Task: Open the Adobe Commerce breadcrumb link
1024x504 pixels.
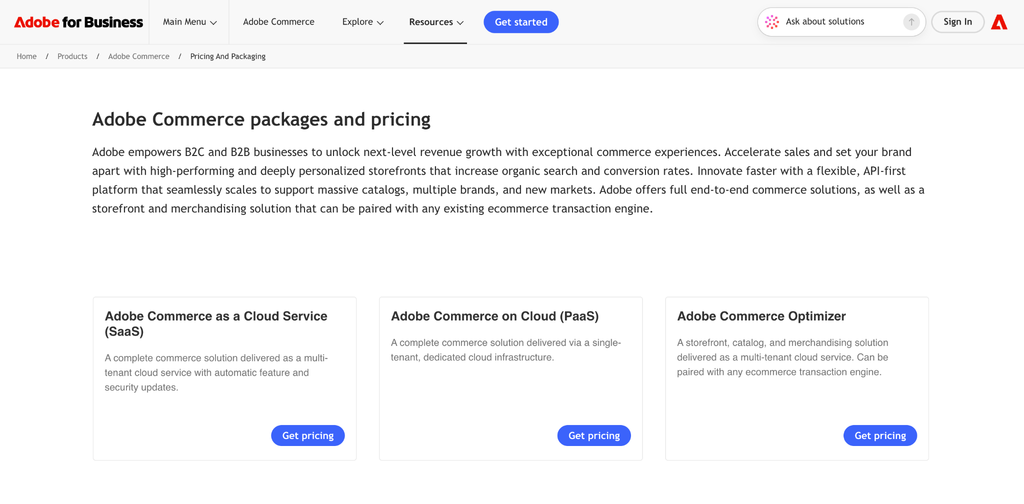Action: 138,57
